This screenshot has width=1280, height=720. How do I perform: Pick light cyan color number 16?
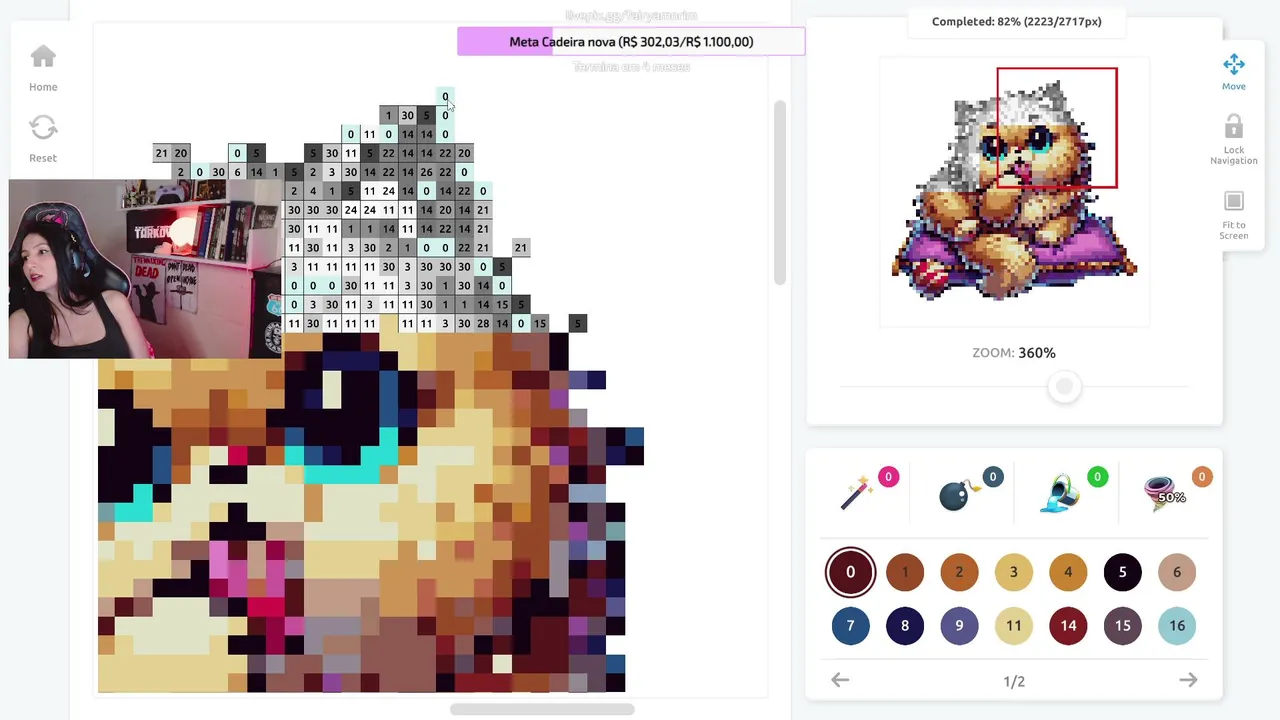(x=1177, y=626)
